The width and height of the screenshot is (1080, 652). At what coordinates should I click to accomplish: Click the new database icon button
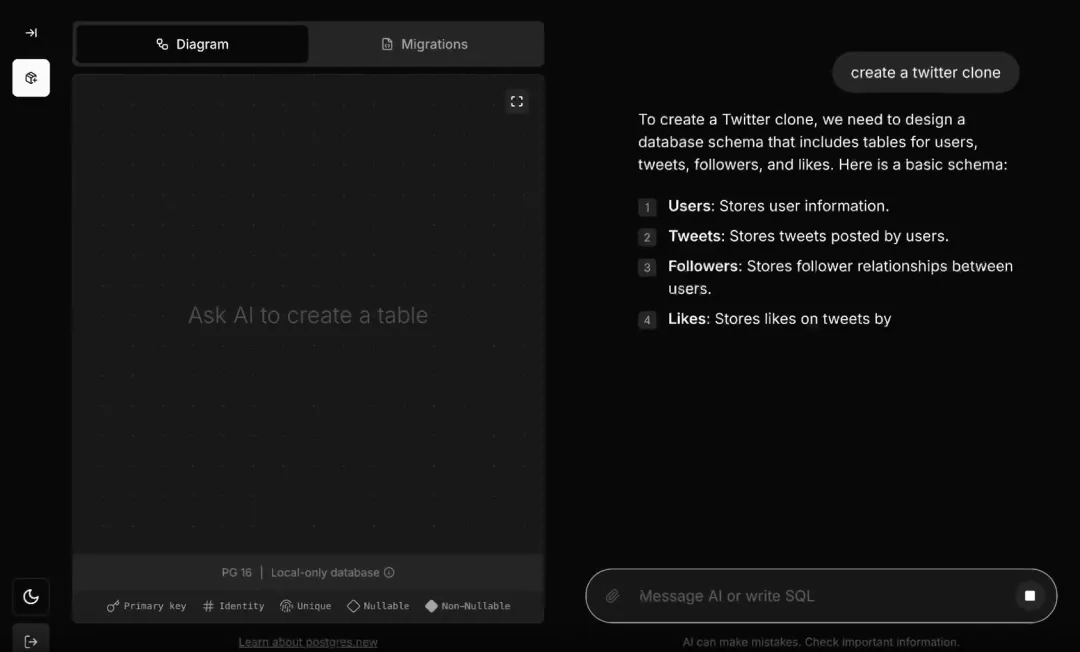tap(31, 78)
